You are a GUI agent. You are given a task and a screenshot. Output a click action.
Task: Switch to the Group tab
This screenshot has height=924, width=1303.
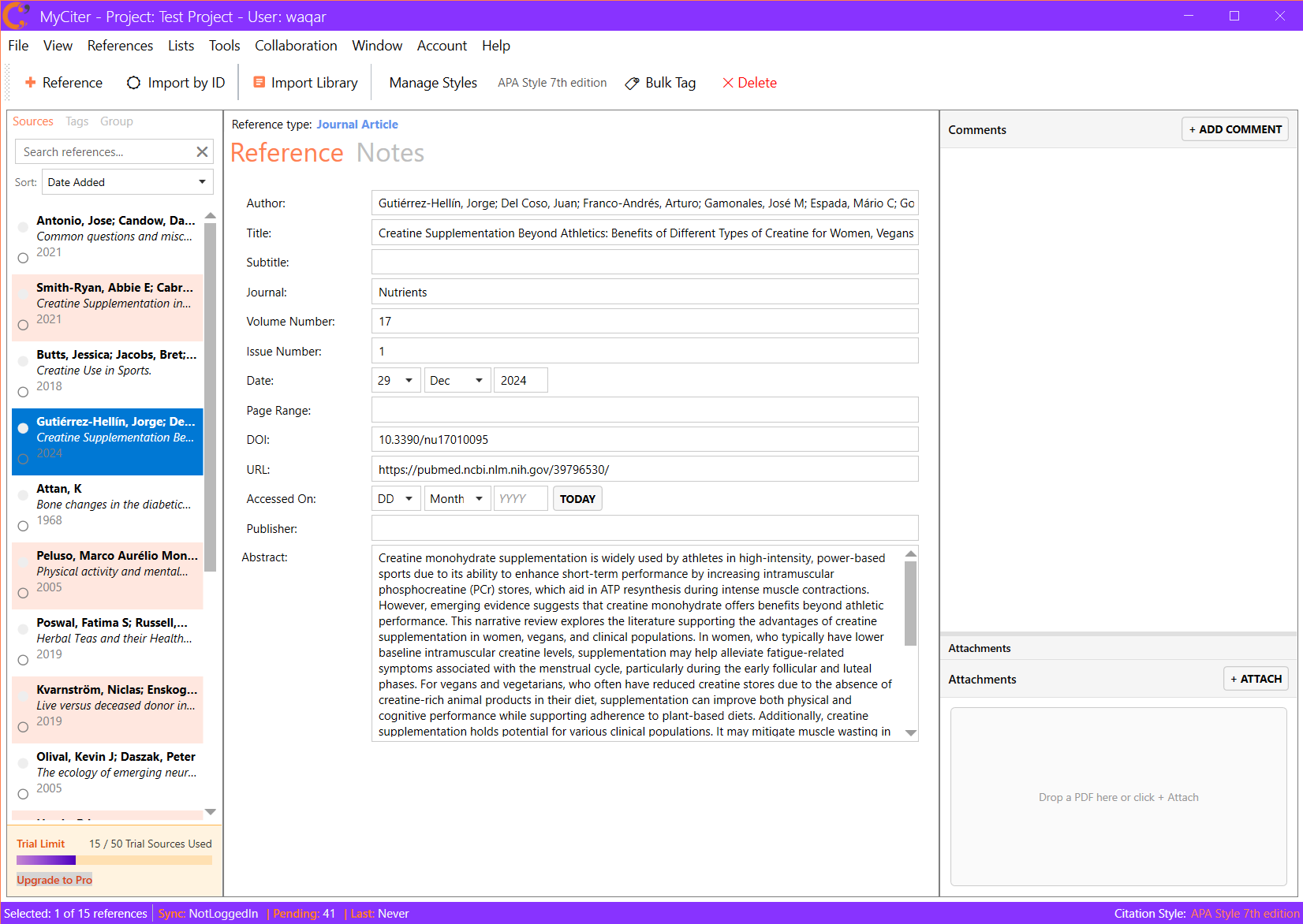click(117, 121)
